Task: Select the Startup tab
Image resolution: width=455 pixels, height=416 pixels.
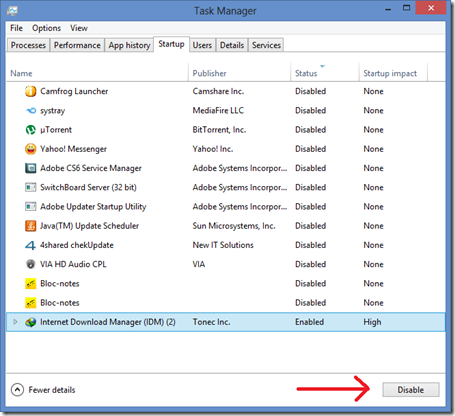Action: coord(171,44)
